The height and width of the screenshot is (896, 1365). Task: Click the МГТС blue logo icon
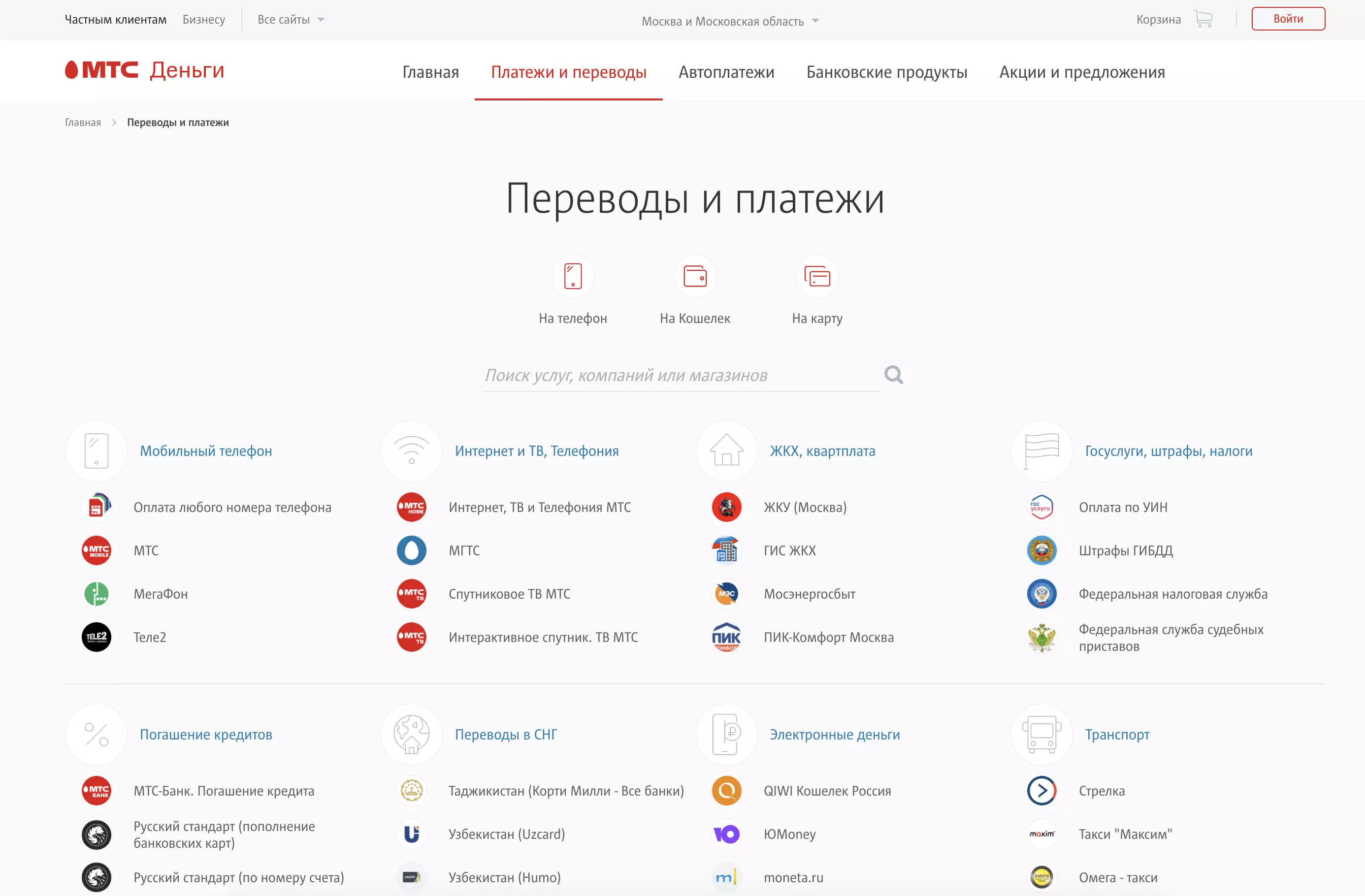(x=411, y=550)
